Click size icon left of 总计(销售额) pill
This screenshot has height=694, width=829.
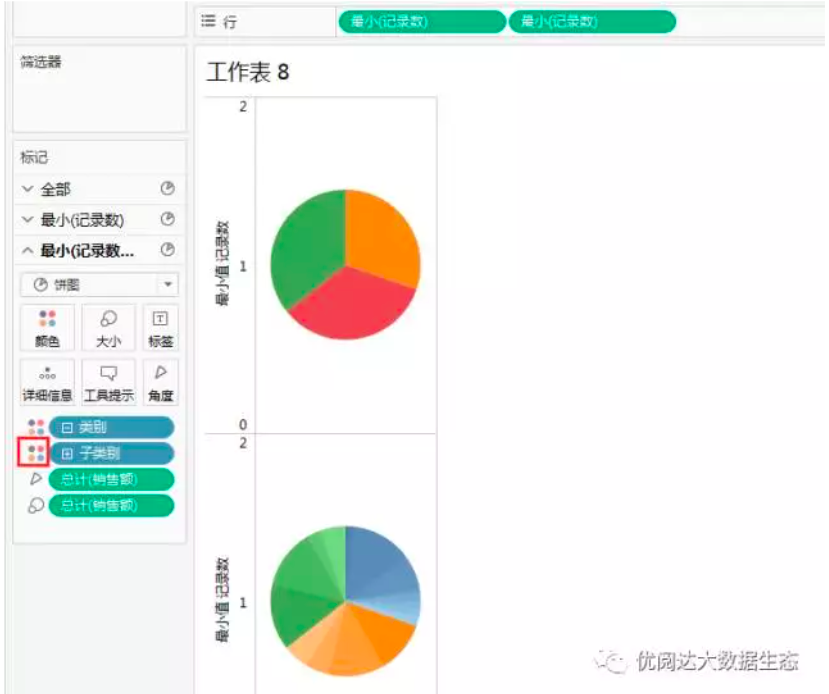pos(35,505)
